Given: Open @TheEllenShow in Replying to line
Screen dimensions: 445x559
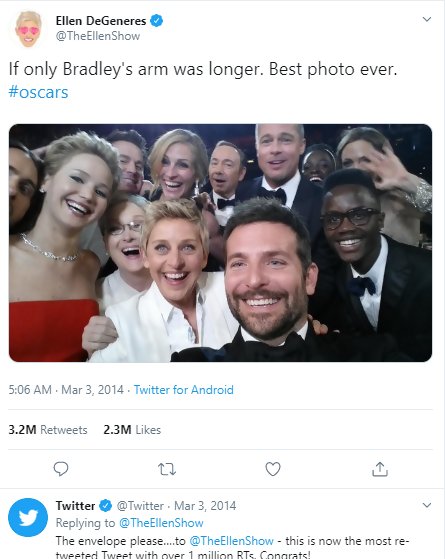Looking at the screenshot, I should [161, 523].
